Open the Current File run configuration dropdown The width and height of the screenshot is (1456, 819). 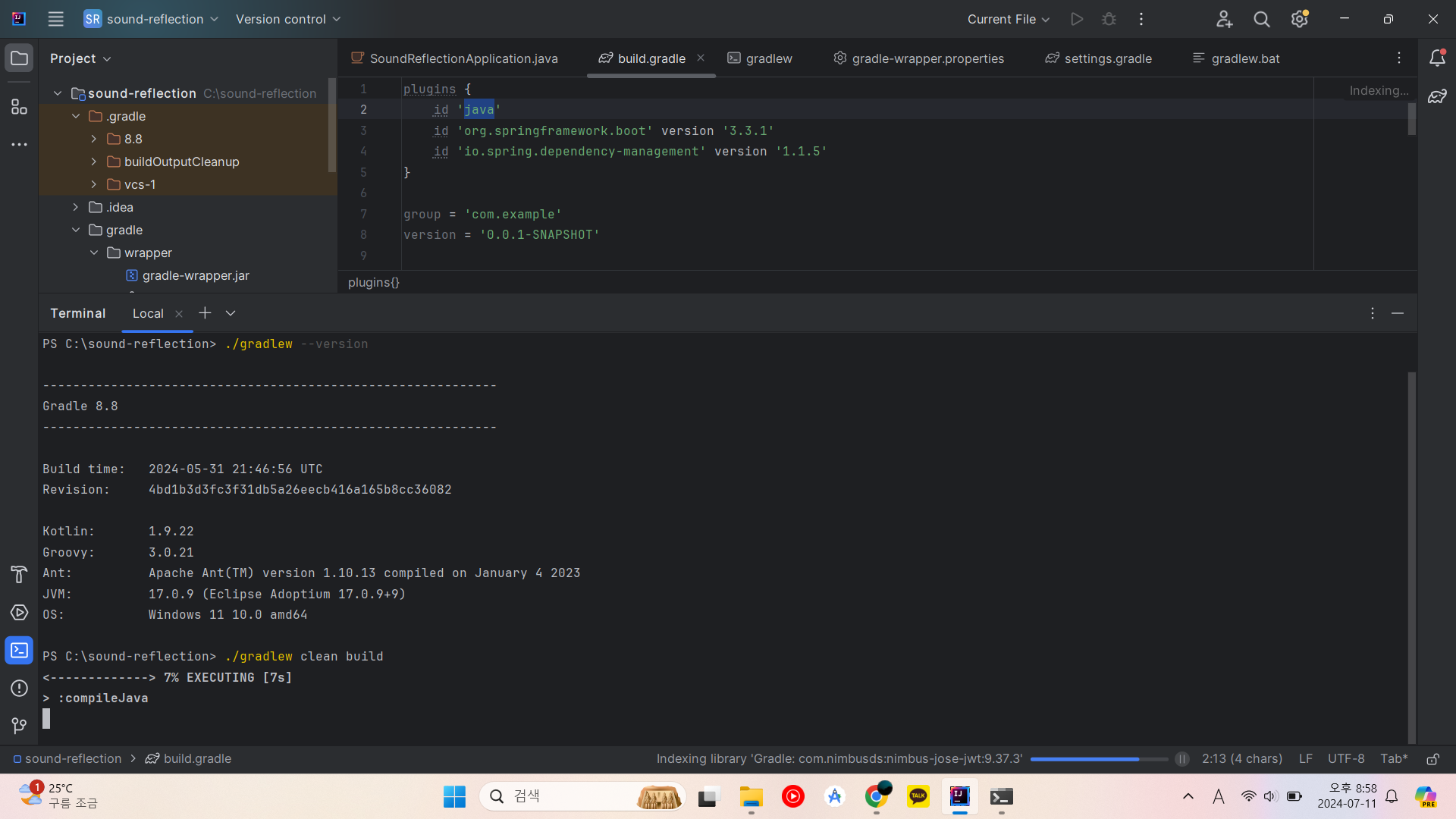pyautogui.click(x=1008, y=19)
